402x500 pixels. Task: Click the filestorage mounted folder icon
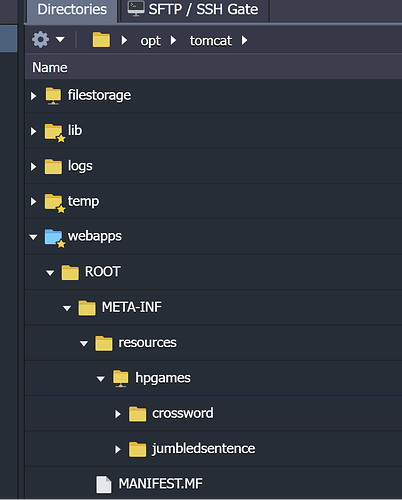point(53,96)
